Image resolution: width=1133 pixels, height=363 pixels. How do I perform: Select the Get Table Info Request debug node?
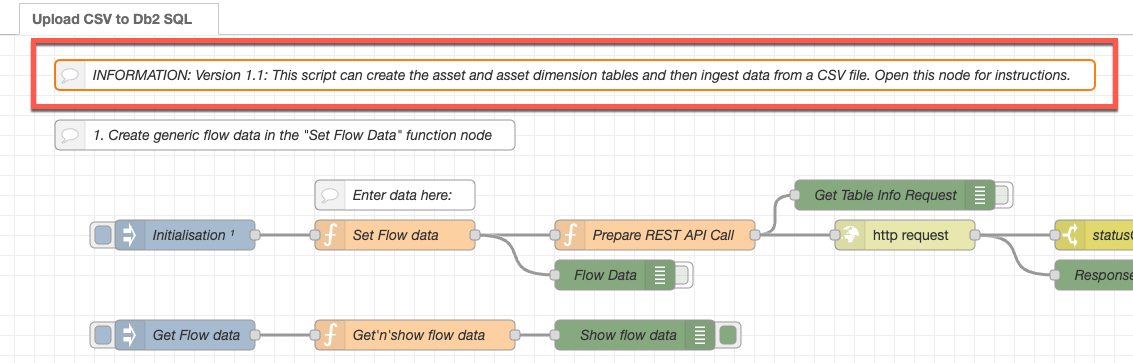[x=895, y=195]
